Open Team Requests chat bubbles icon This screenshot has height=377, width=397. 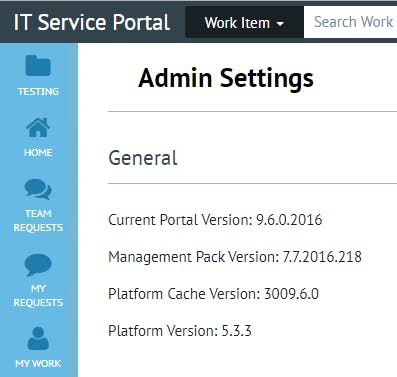coord(38,189)
